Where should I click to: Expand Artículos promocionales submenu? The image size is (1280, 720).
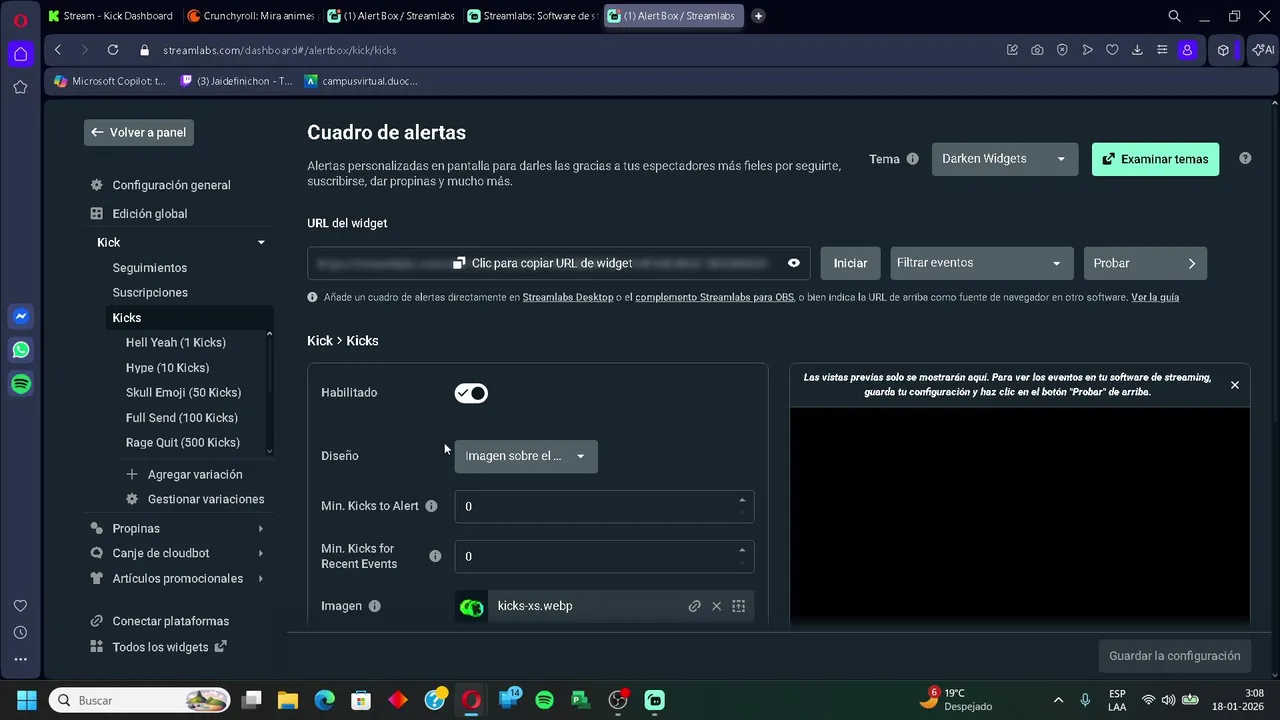coord(261,578)
